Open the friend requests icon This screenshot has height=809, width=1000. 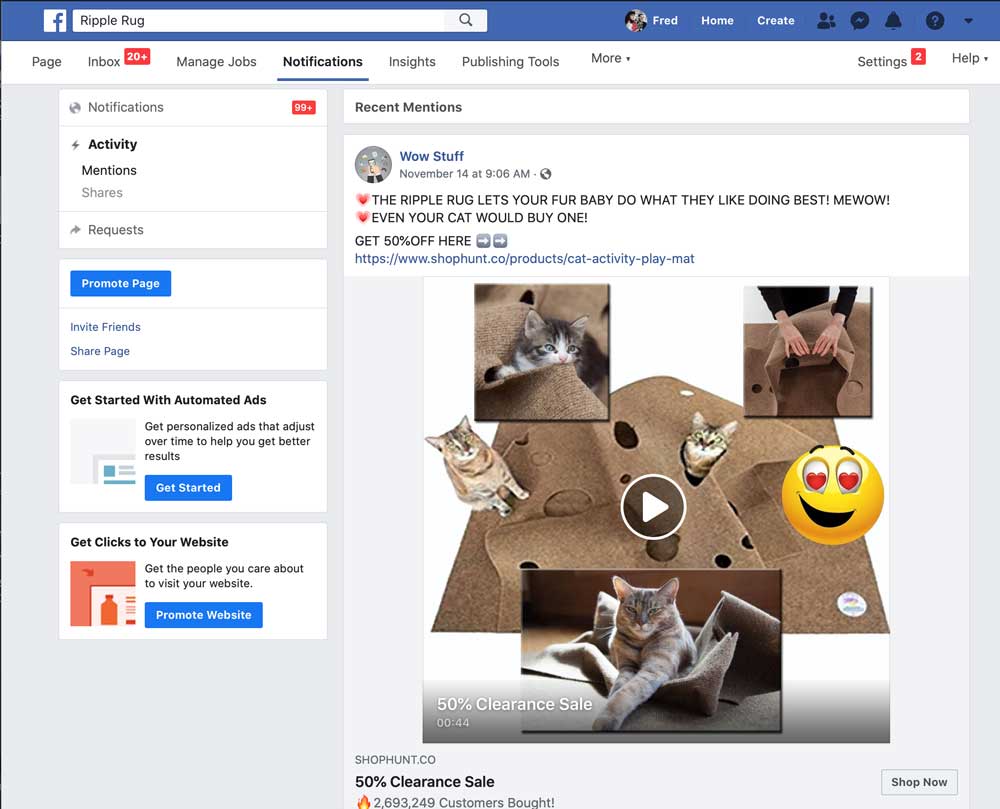[827, 20]
